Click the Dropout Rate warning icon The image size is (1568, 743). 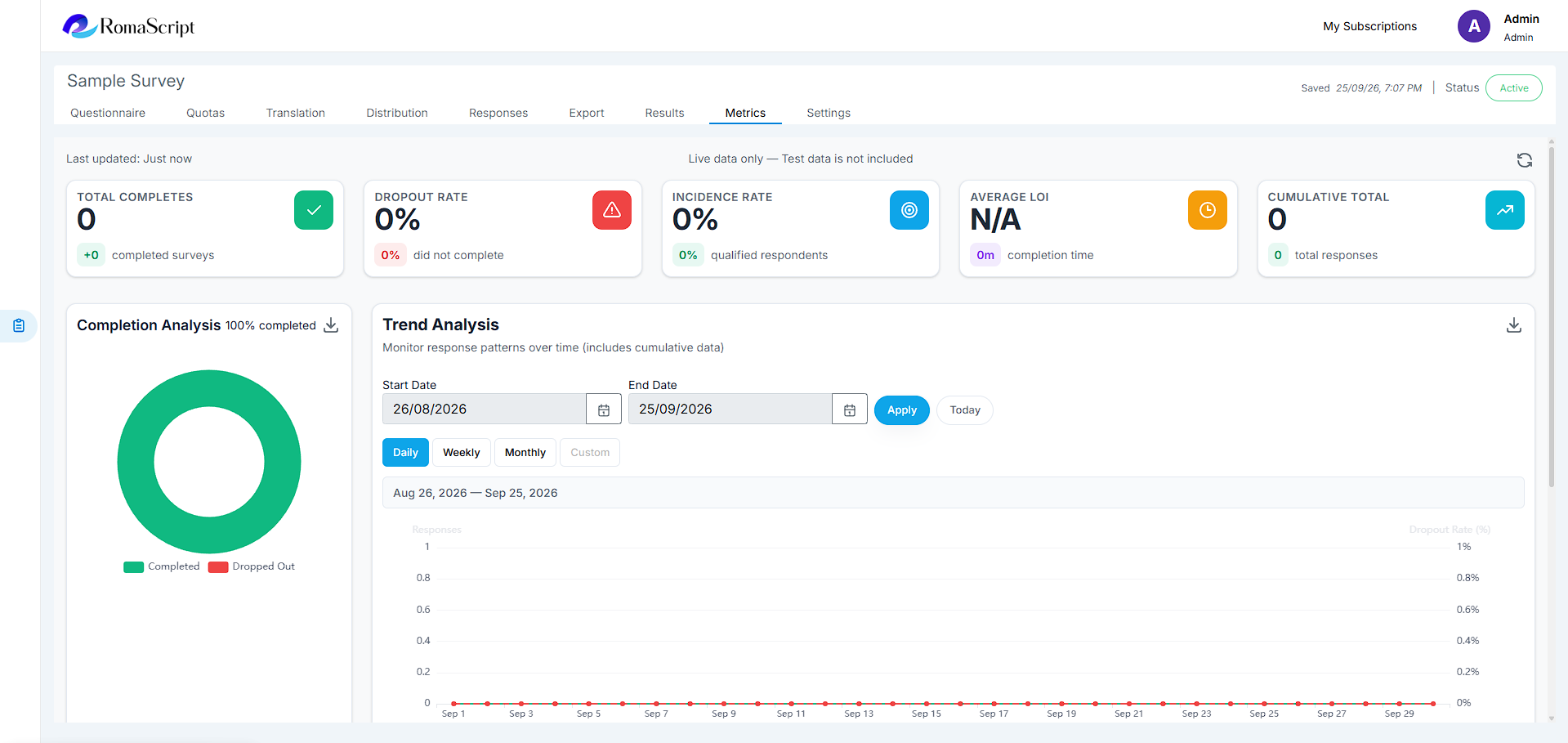(x=612, y=210)
